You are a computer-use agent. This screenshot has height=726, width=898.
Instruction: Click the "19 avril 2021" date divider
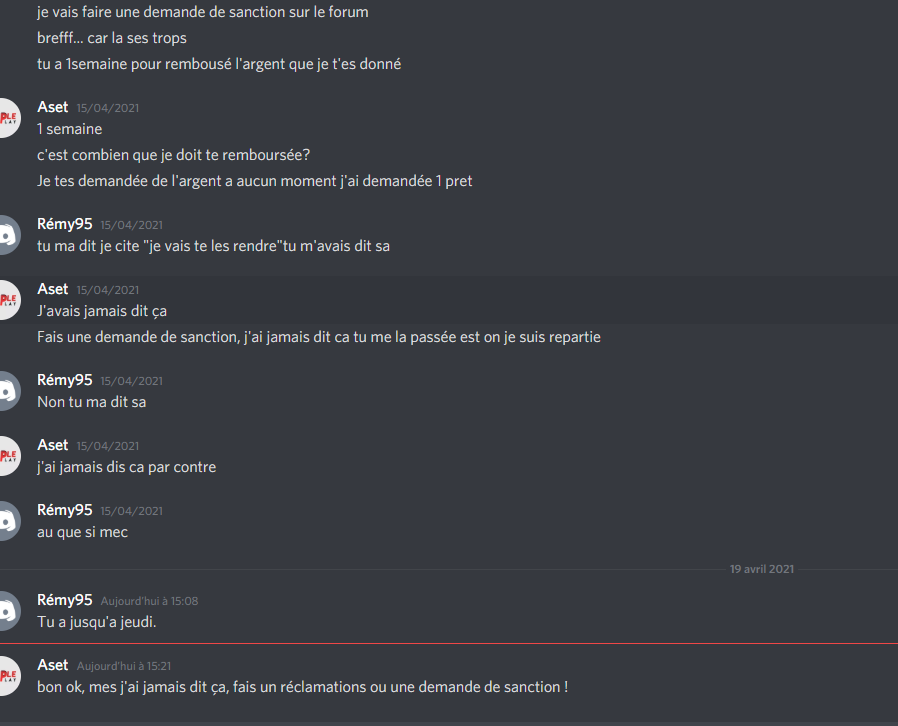point(762,569)
